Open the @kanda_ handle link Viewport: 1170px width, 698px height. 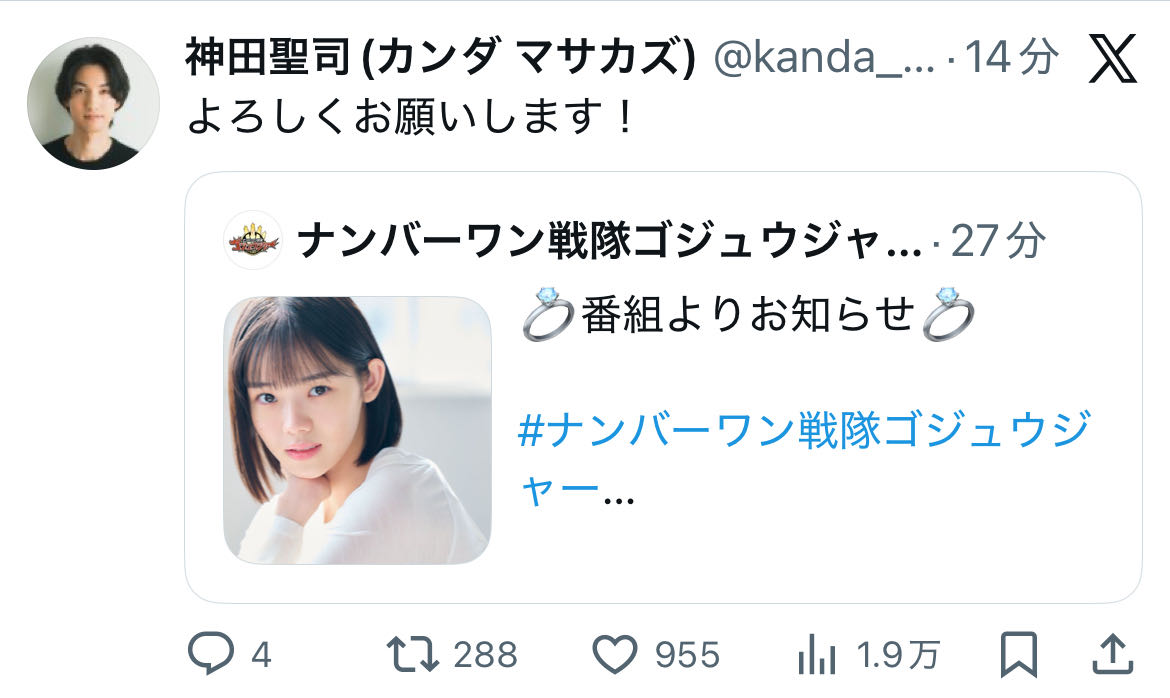point(825,57)
